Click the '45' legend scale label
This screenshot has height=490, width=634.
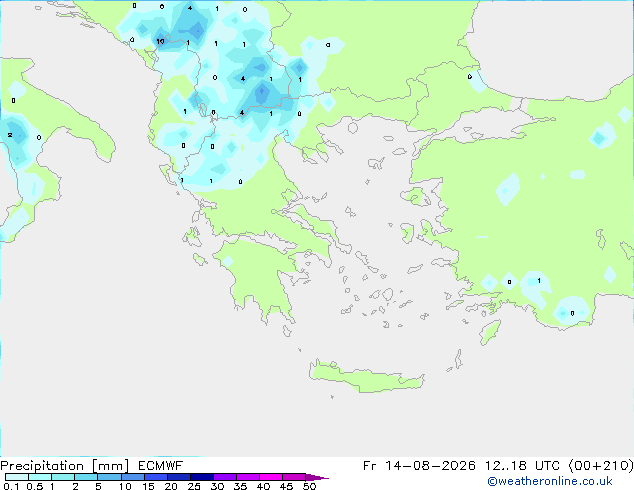tap(286, 486)
